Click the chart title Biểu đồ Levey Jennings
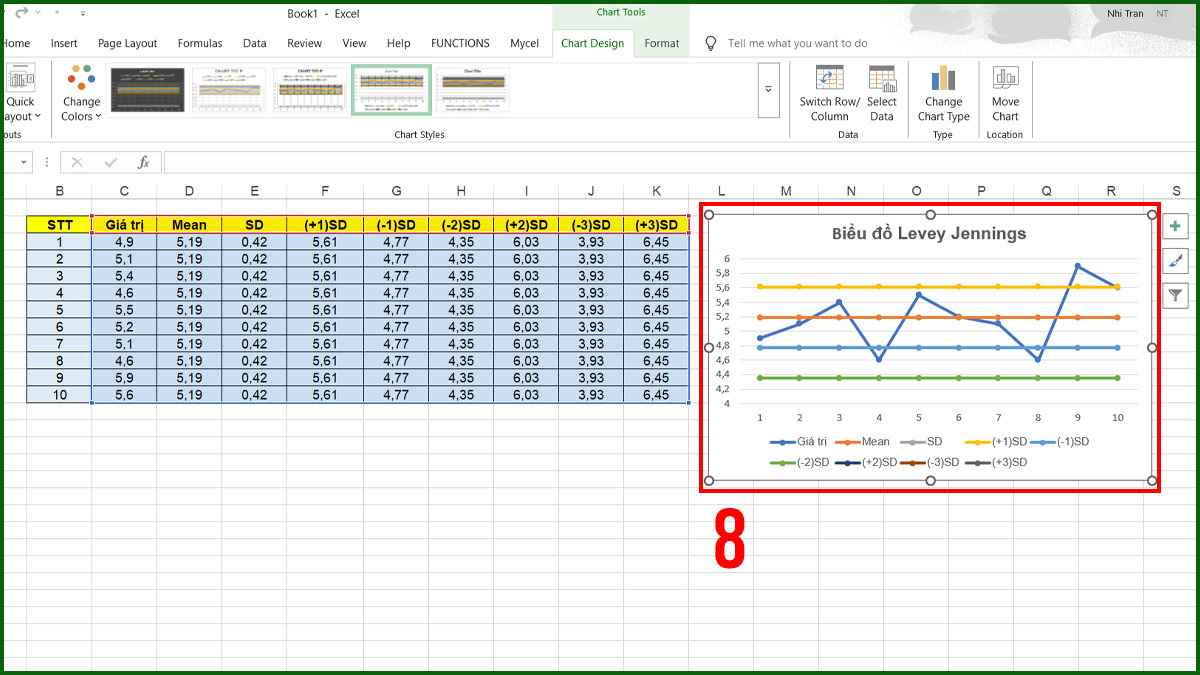Viewport: 1200px width, 675px height. 929,233
